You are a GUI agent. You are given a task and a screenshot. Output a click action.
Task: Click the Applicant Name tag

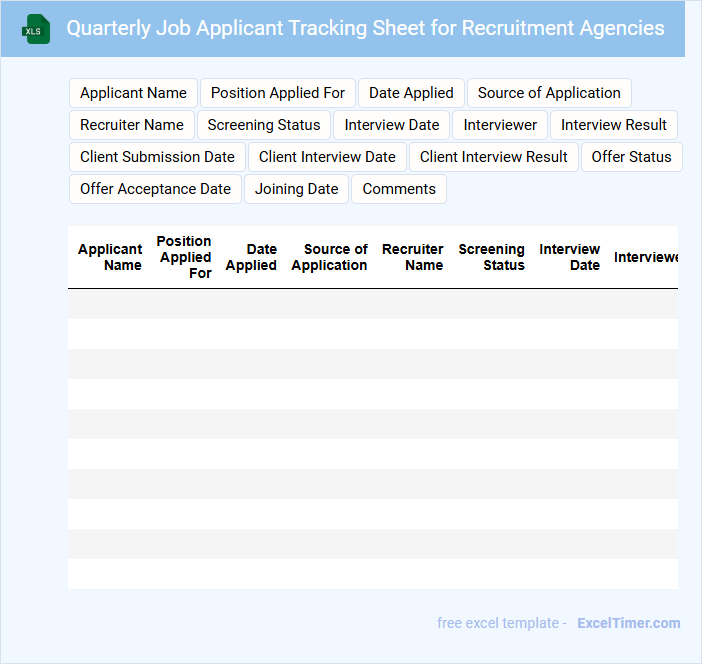pyautogui.click(x=133, y=93)
